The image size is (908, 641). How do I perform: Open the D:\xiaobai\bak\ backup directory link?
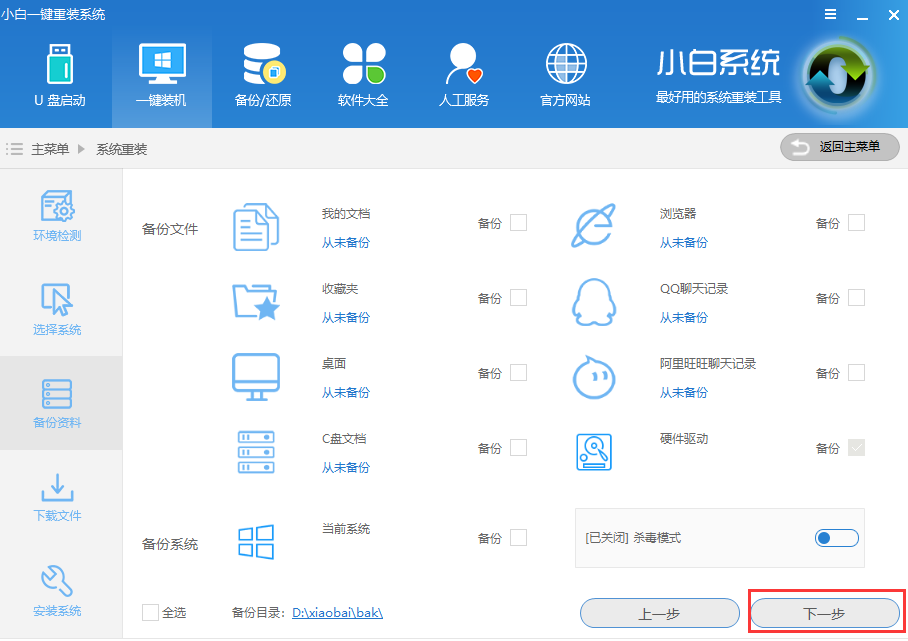(x=337, y=613)
